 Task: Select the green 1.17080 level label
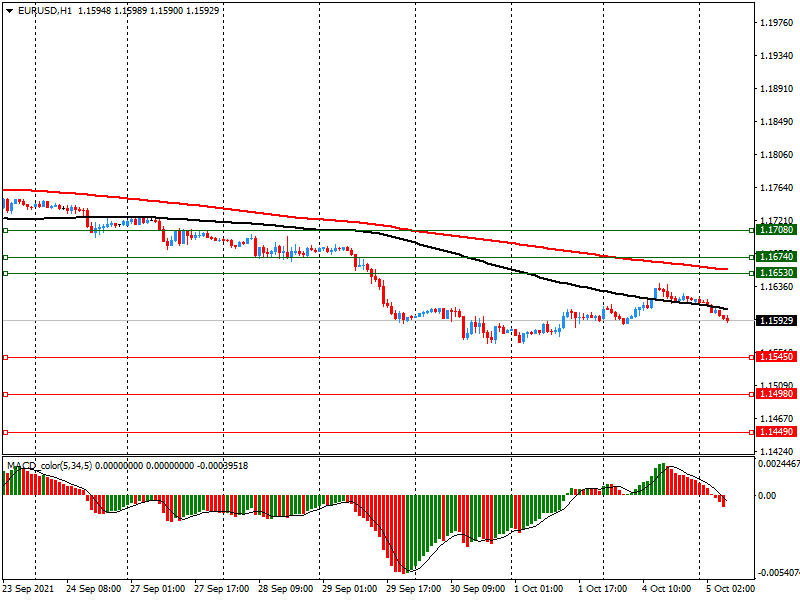[776, 230]
